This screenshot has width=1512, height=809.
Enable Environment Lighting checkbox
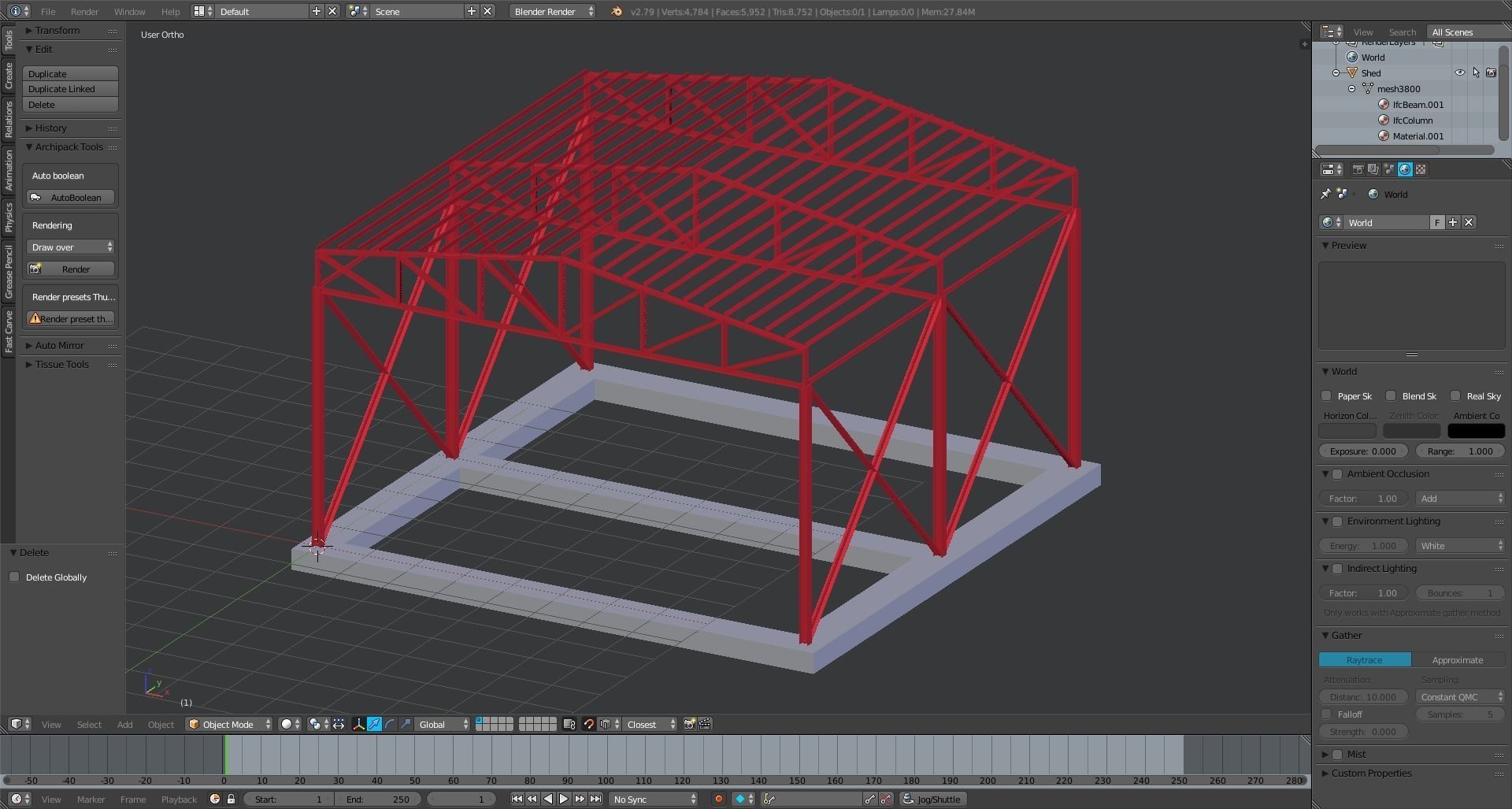1337,521
